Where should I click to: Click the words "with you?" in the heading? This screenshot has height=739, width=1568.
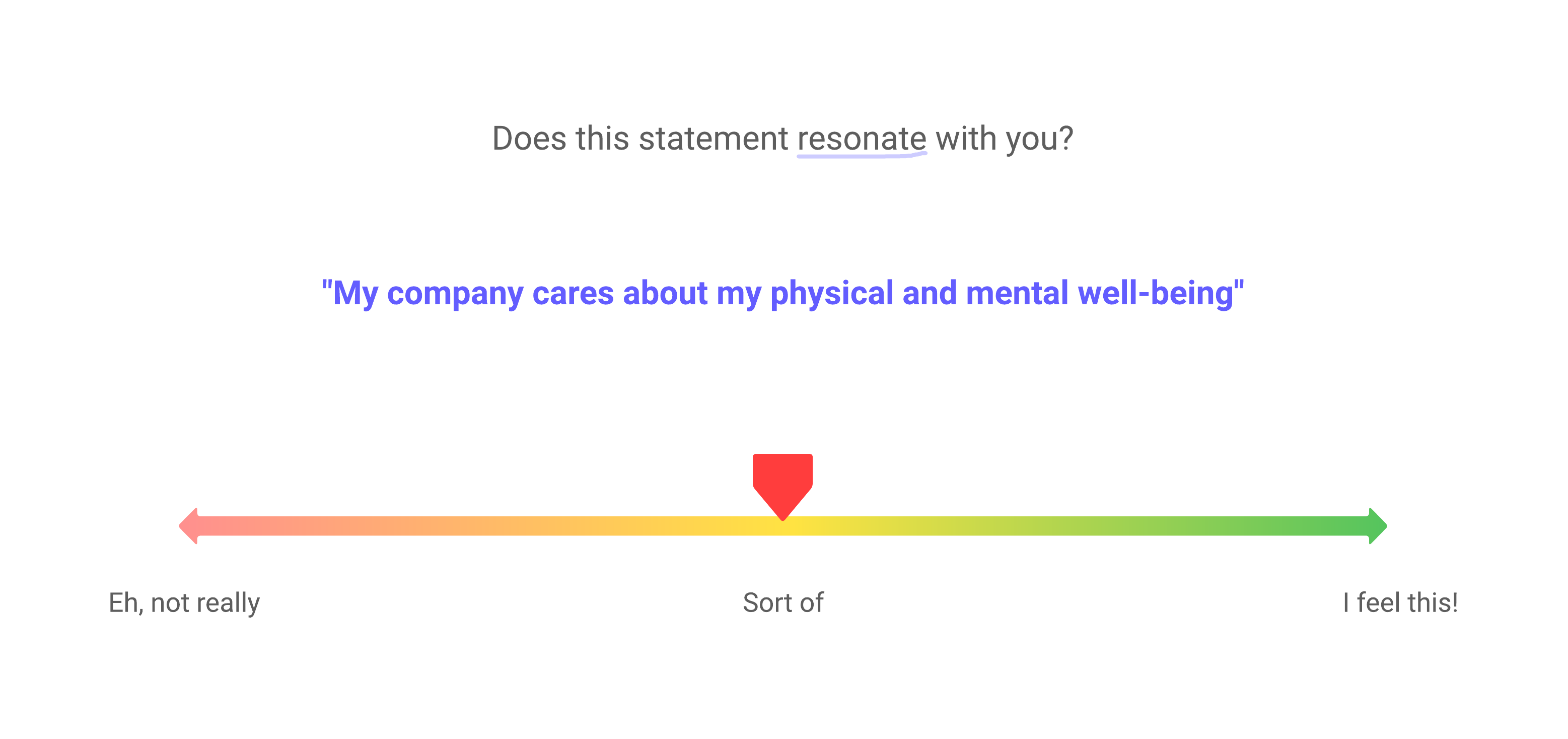[x=1005, y=139]
